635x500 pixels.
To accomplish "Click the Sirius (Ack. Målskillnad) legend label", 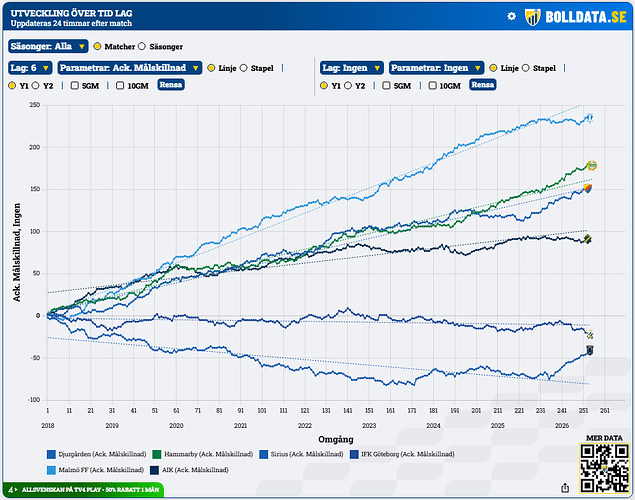I will click(x=307, y=454).
